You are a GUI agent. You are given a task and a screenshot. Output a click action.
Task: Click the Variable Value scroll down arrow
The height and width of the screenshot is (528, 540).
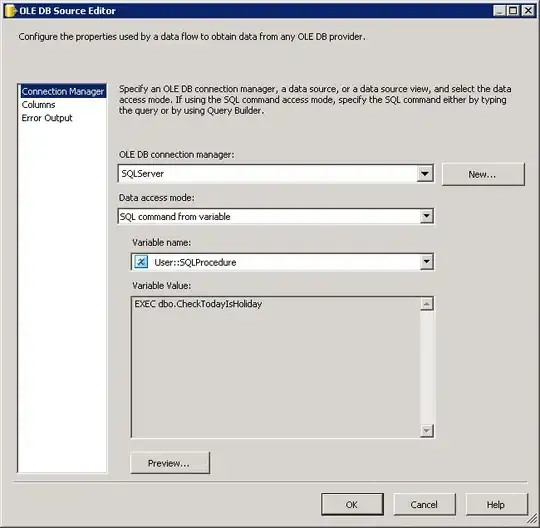coord(426,431)
